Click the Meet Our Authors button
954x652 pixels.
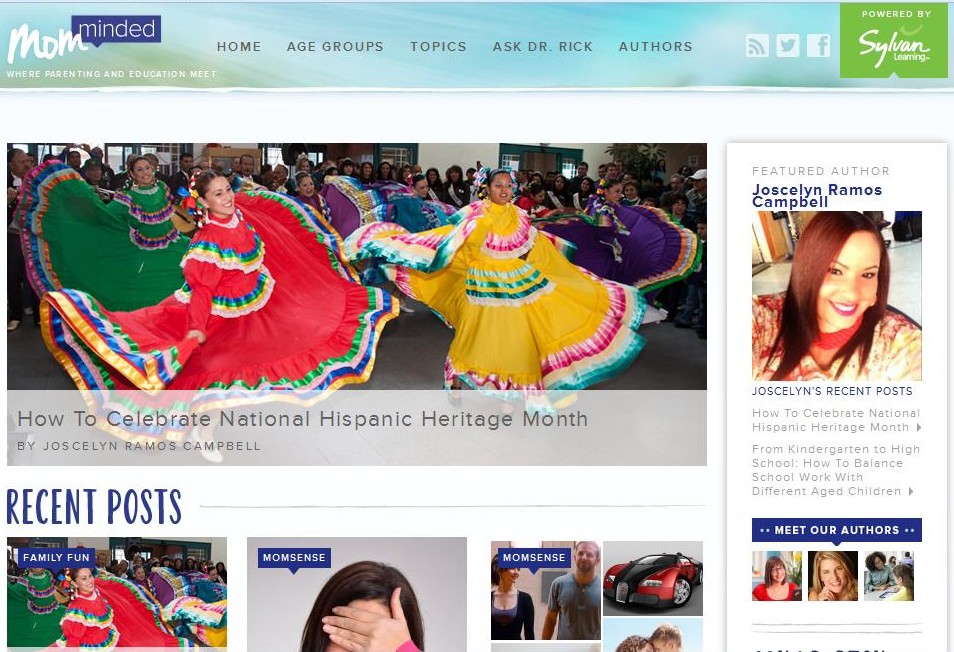pyautogui.click(x=837, y=530)
